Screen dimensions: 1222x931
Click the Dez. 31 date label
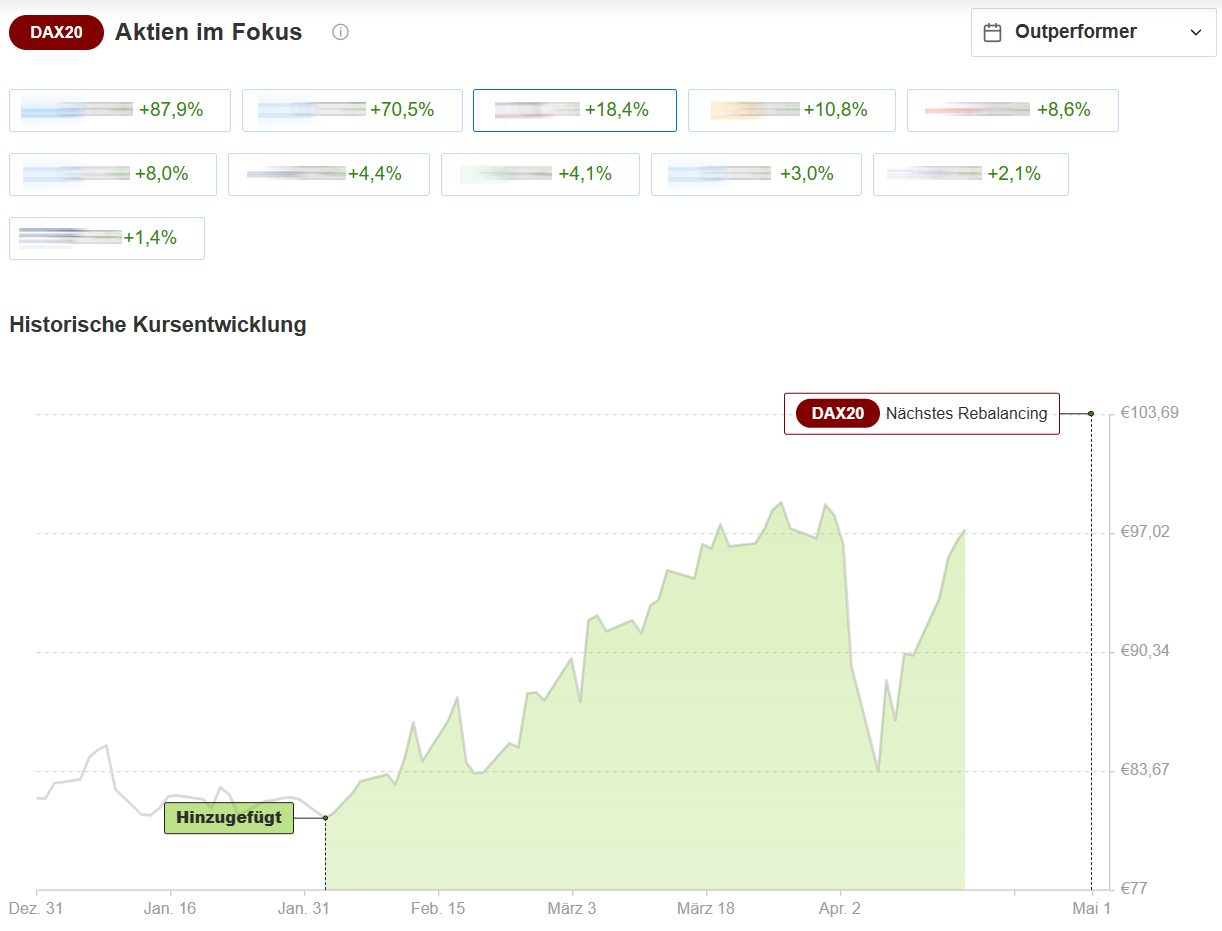pos(36,909)
